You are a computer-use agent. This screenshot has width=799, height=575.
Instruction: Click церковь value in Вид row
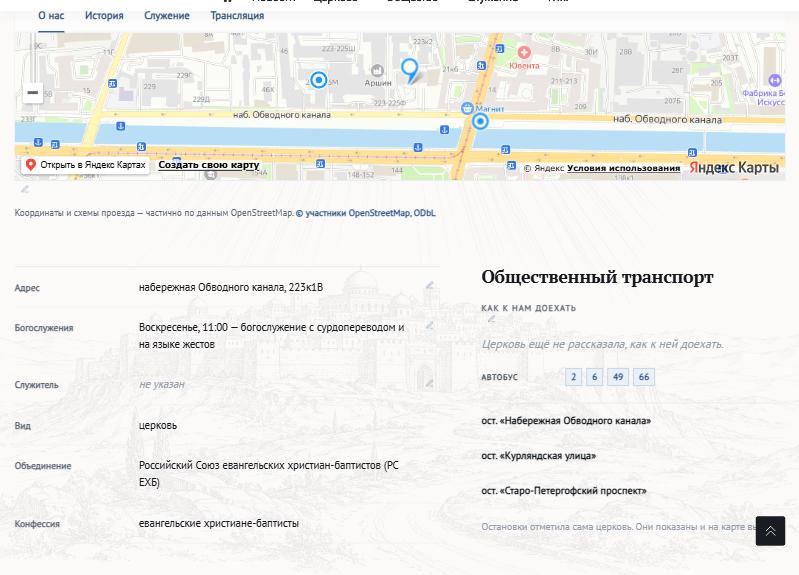158,426
